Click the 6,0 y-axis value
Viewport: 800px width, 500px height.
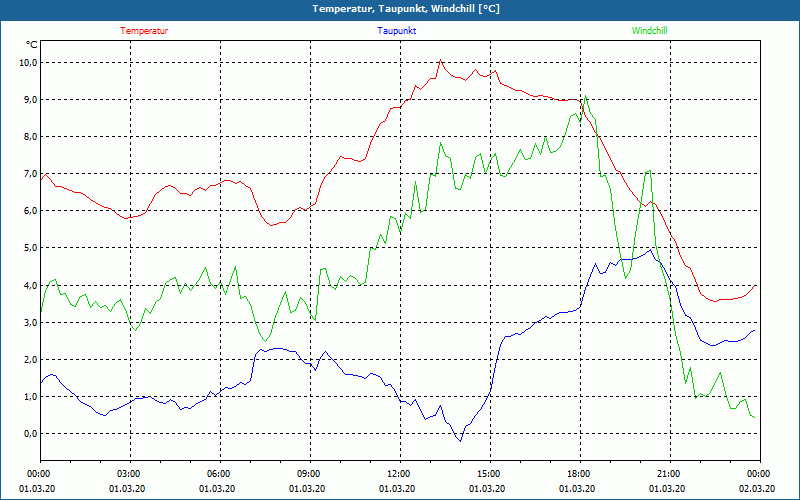(31, 211)
